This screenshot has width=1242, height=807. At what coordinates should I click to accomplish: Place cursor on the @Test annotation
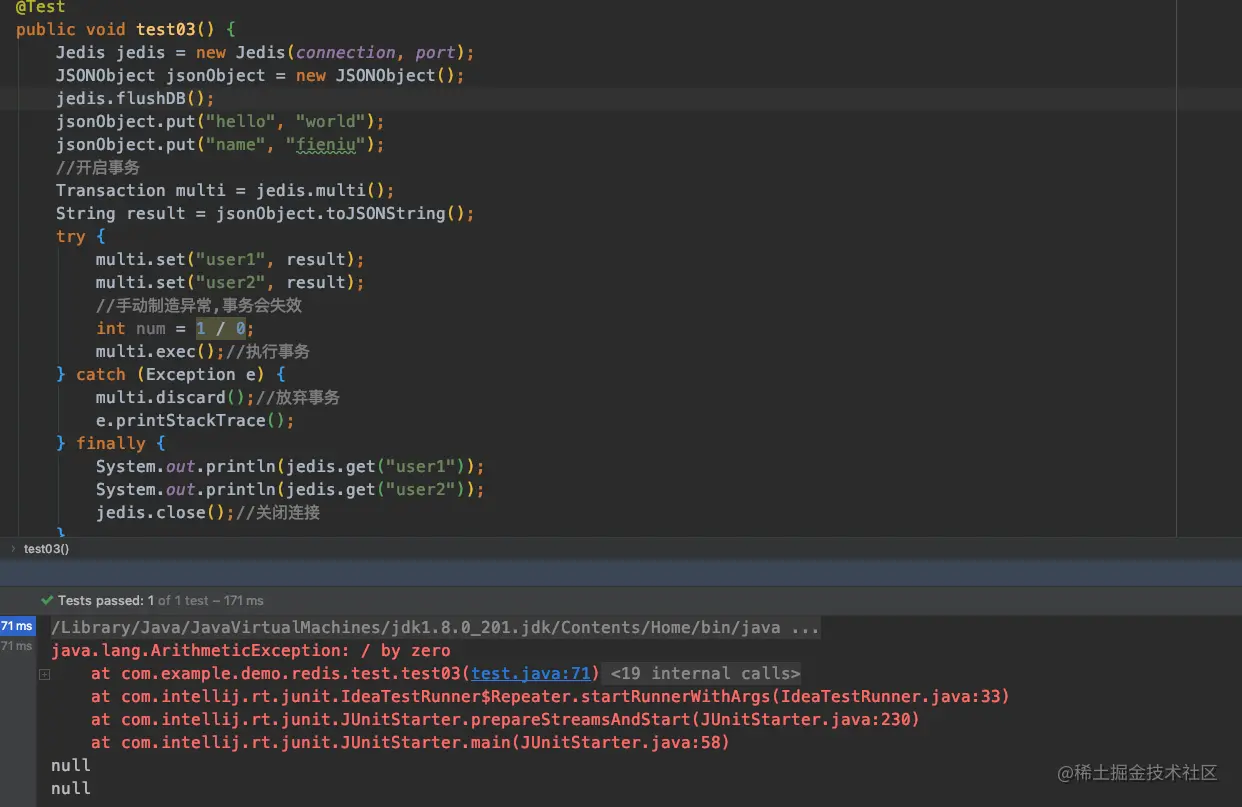(x=40, y=7)
